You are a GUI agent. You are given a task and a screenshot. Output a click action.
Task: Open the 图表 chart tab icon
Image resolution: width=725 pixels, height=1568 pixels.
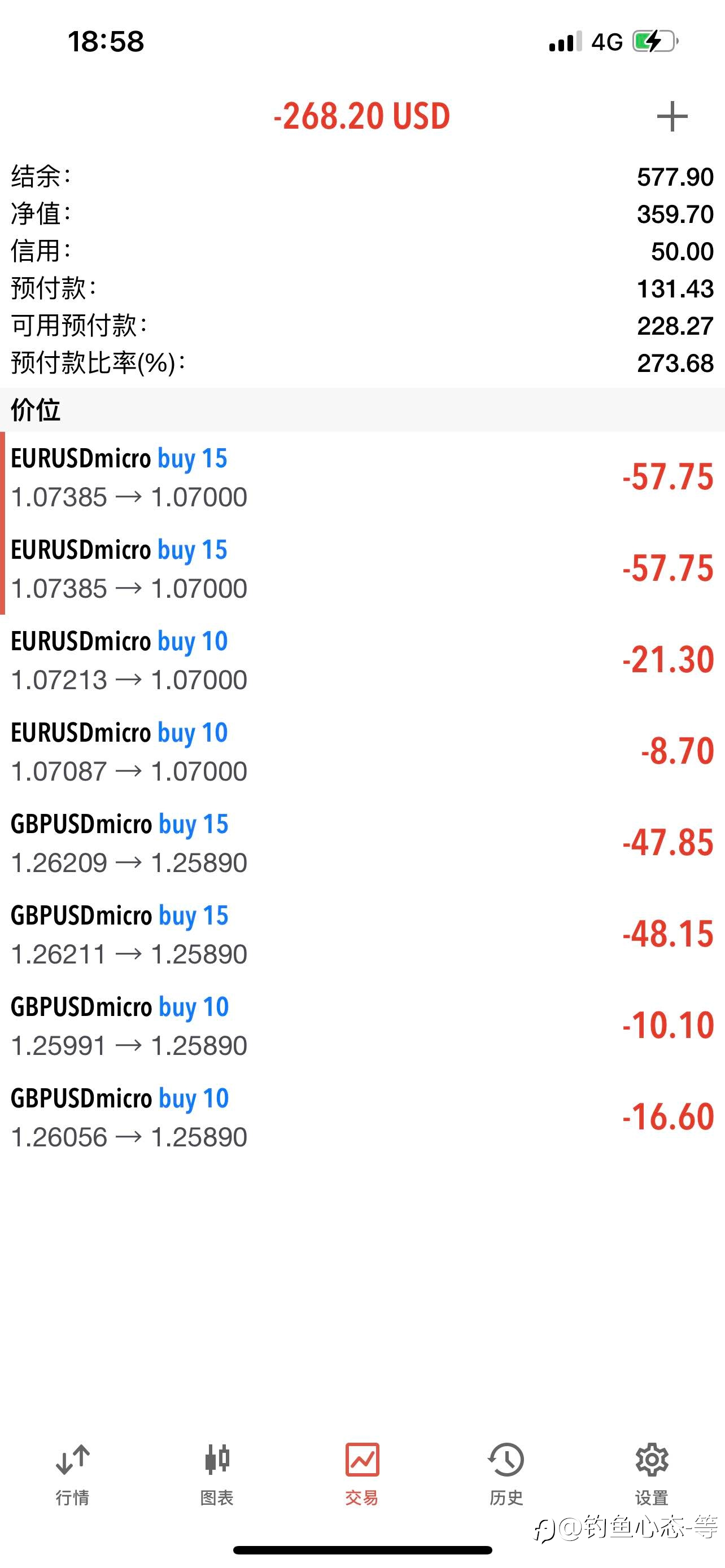click(x=217, y=1459)
